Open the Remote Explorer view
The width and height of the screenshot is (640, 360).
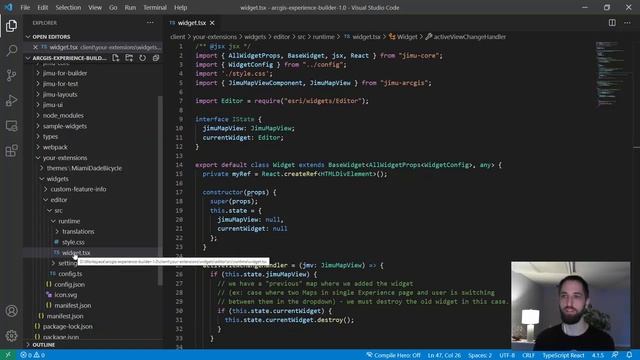pos(11,126)
